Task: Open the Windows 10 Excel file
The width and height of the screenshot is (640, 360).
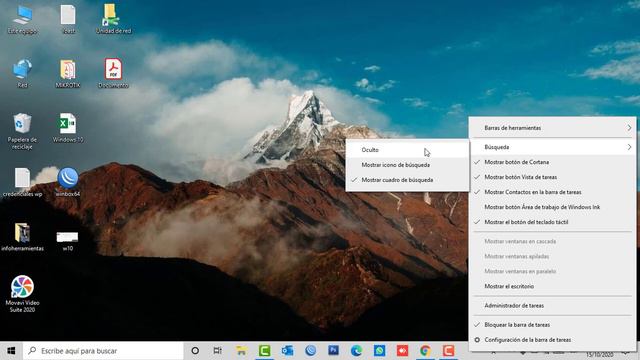Action: [68, 128]
